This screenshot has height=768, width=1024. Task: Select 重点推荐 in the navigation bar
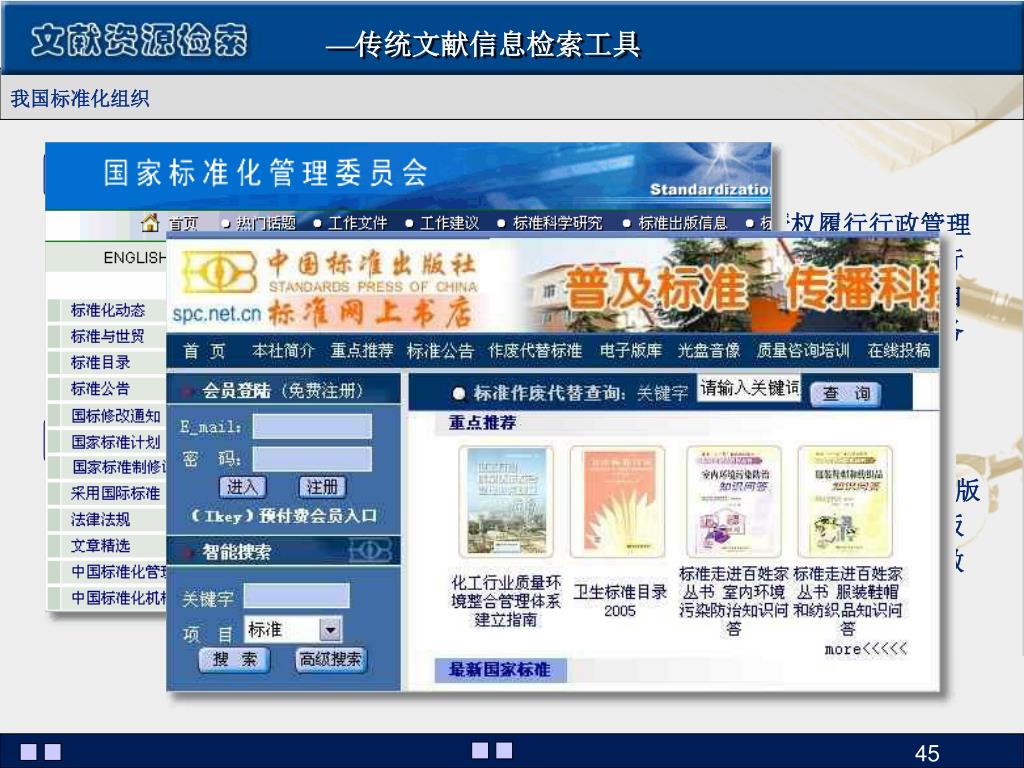click(x=362, y=351)
